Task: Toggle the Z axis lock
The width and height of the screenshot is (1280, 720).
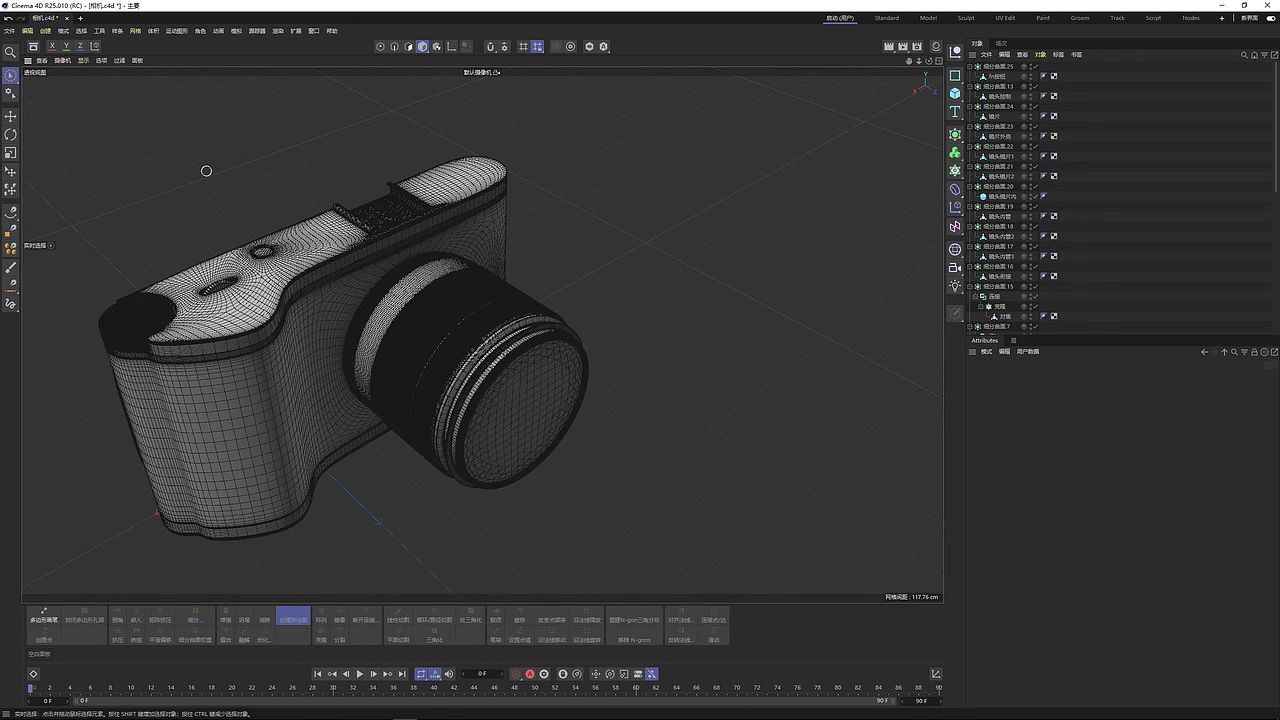Action: coord(80,46)
